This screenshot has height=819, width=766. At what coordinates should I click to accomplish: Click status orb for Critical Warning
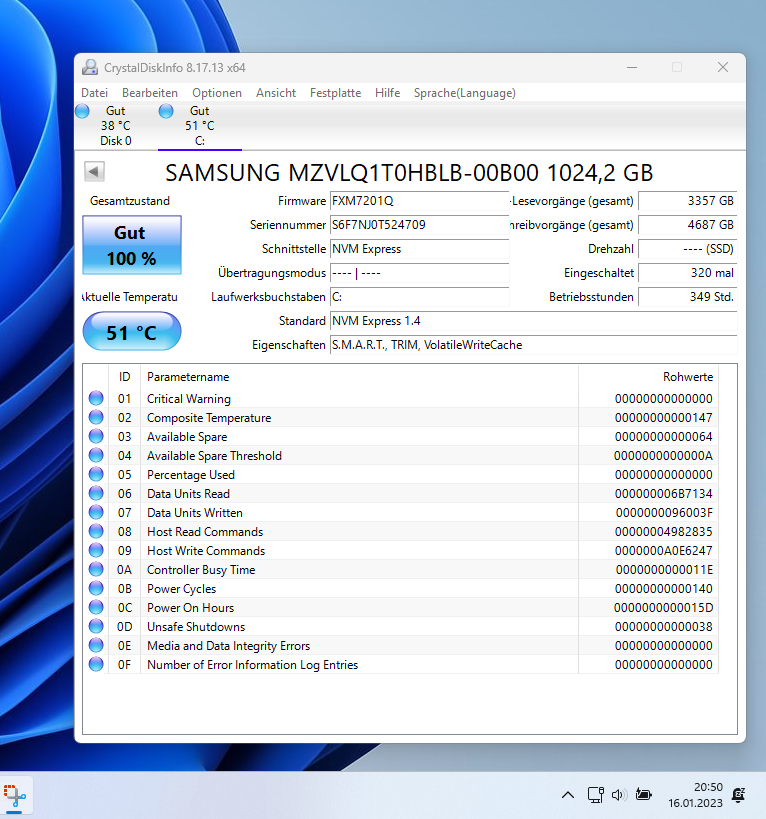pyautogui.click(x=96, y=398)
